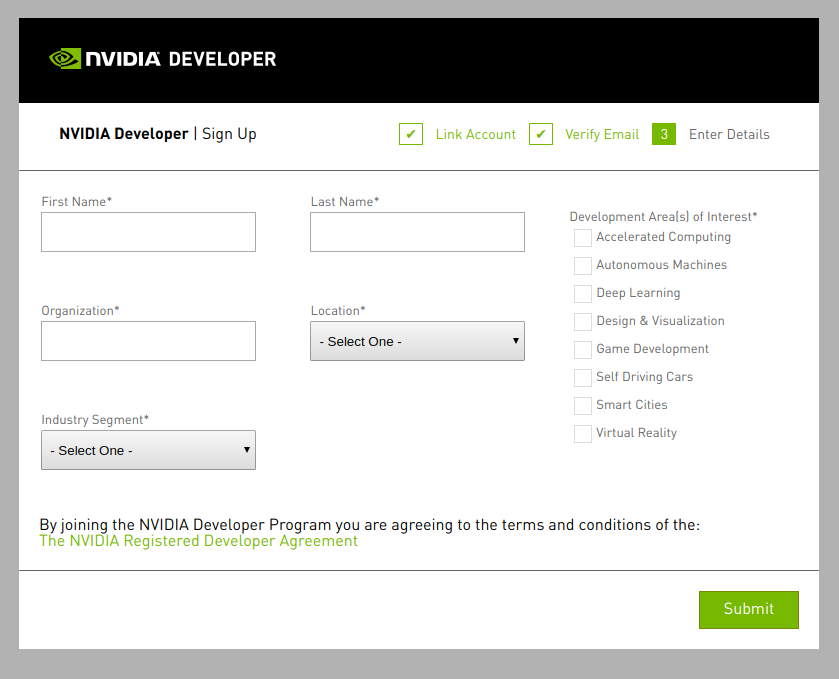Focus the Organization input field
The image size is (839, 679).
tap(148, 341)
